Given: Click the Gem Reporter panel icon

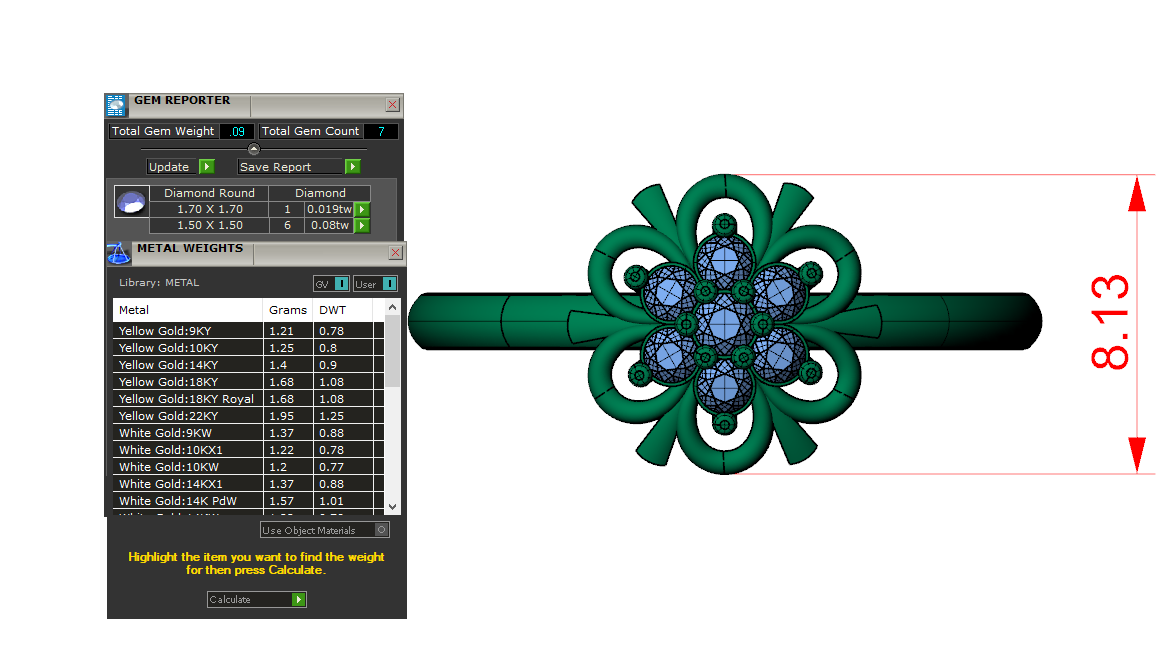Looking at the screenshot, I should 117,106.
